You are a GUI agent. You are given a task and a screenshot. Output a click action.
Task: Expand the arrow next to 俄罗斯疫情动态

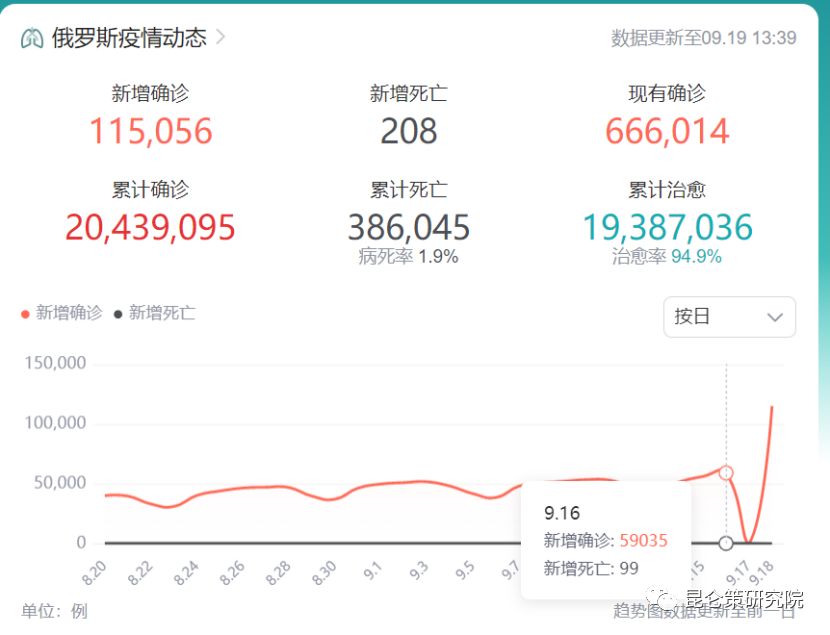point(221,37)
